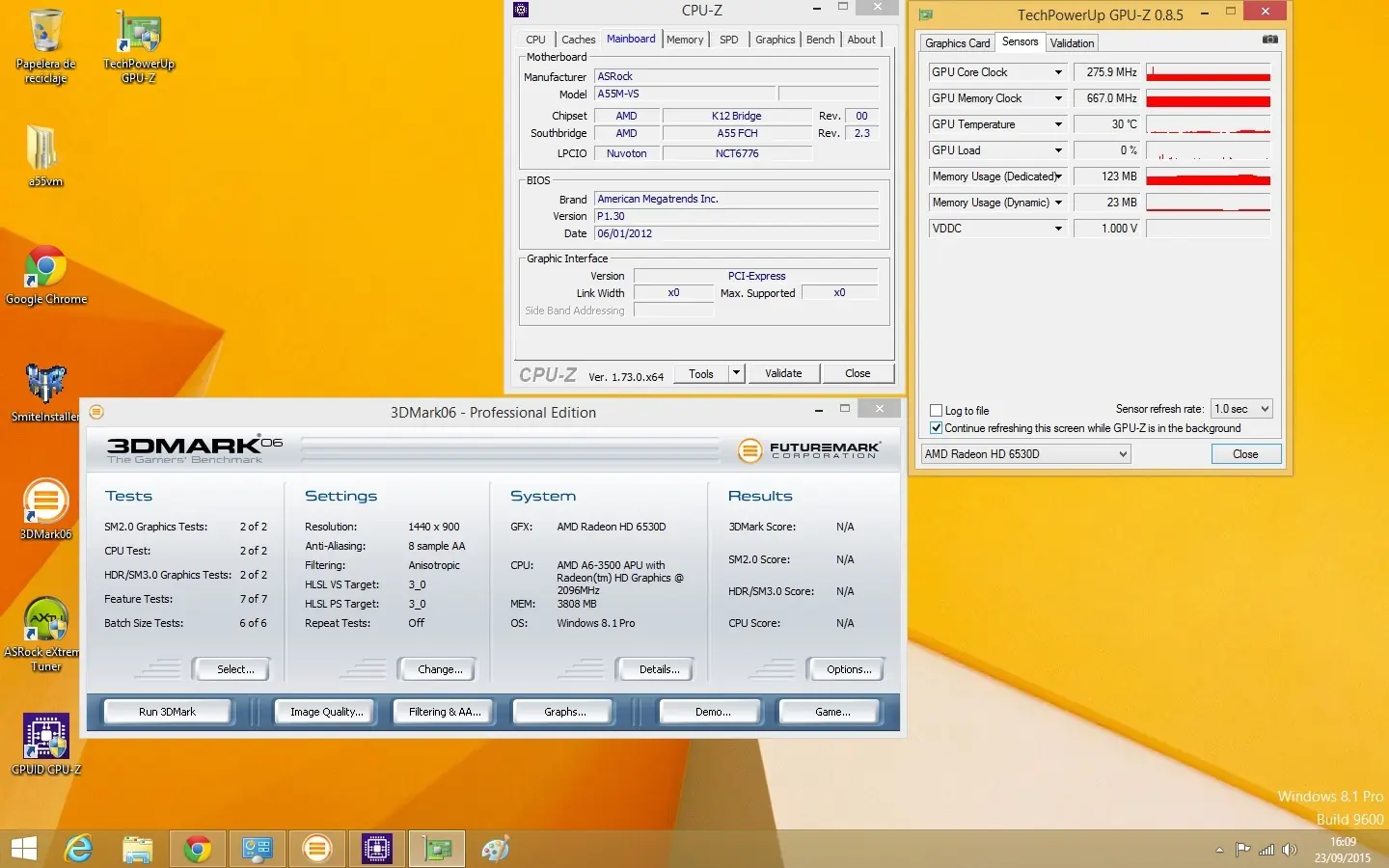Launch 3DMark06 desktop shortcut

(x=45, y=508)
